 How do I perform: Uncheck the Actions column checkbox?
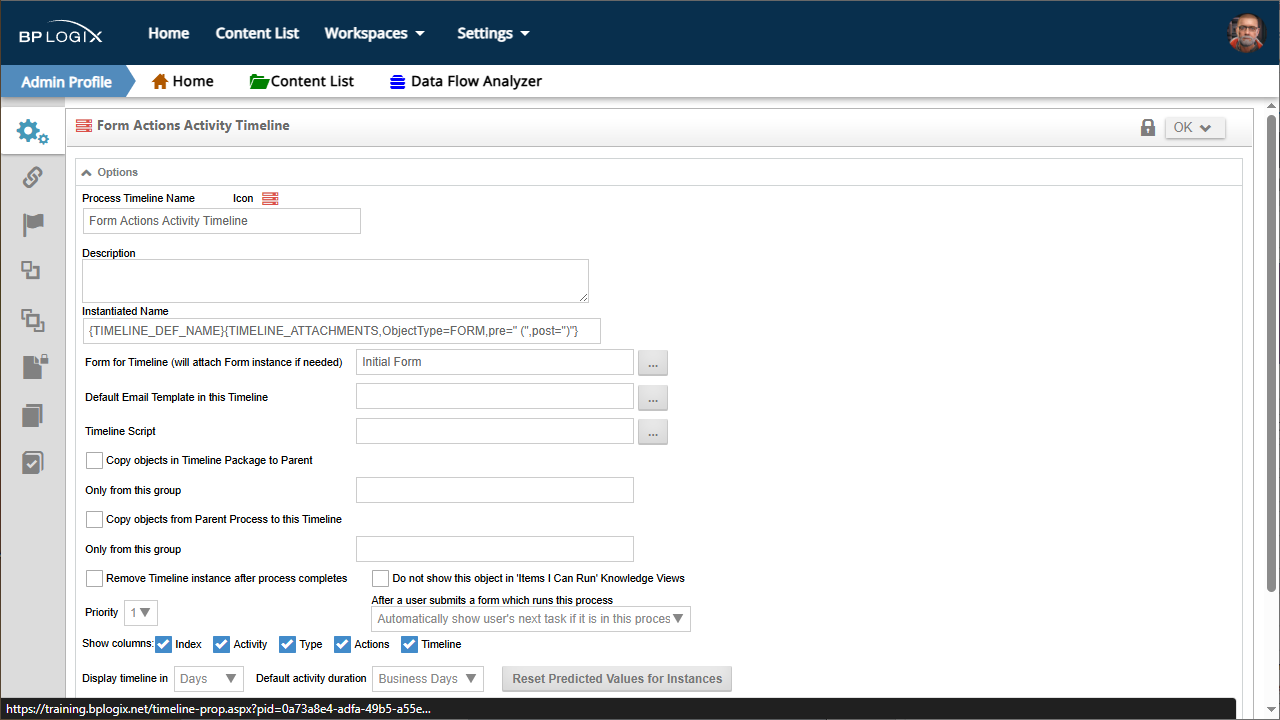(x=342, y=644)
